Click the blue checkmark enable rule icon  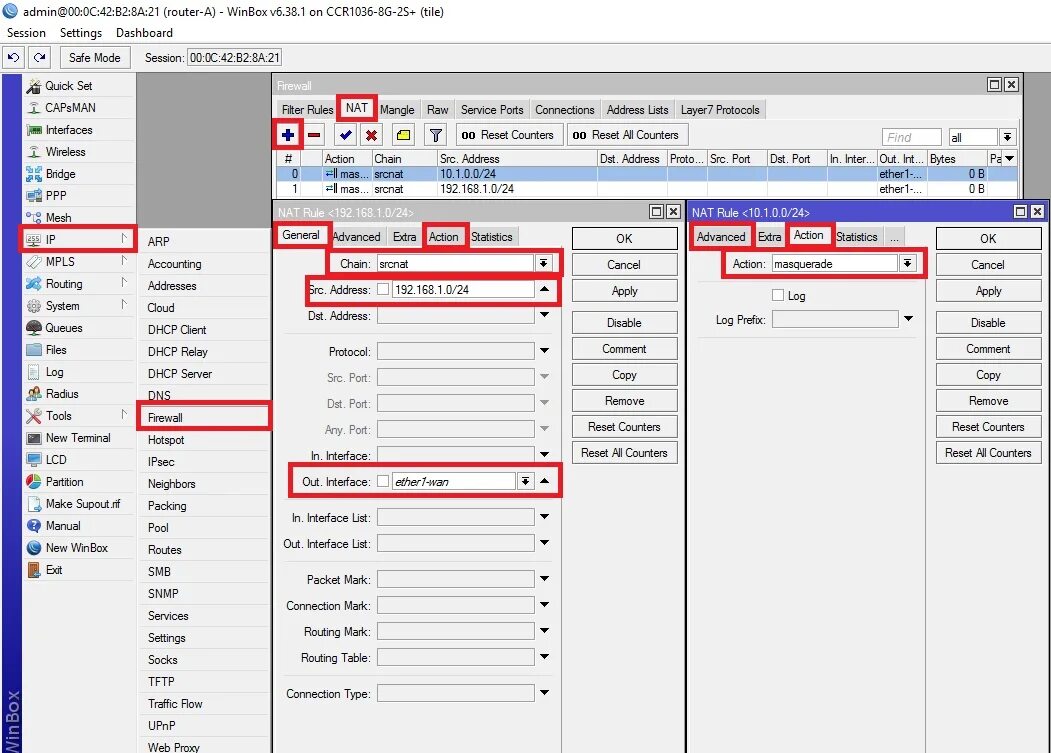(346, 135)
